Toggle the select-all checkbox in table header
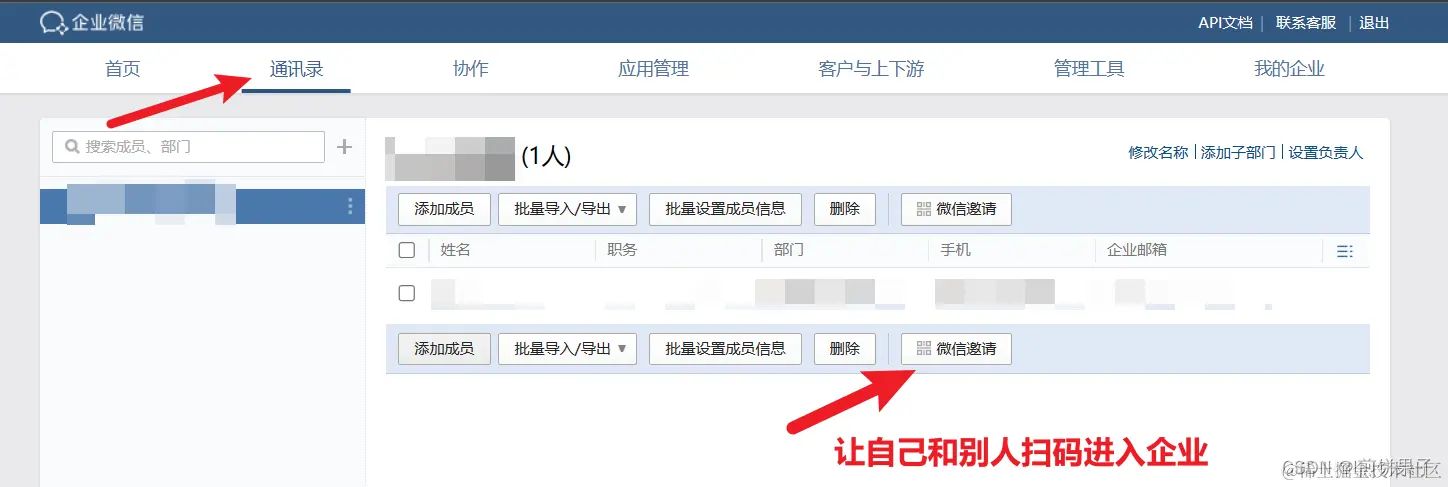 click(x=407, y=250)
